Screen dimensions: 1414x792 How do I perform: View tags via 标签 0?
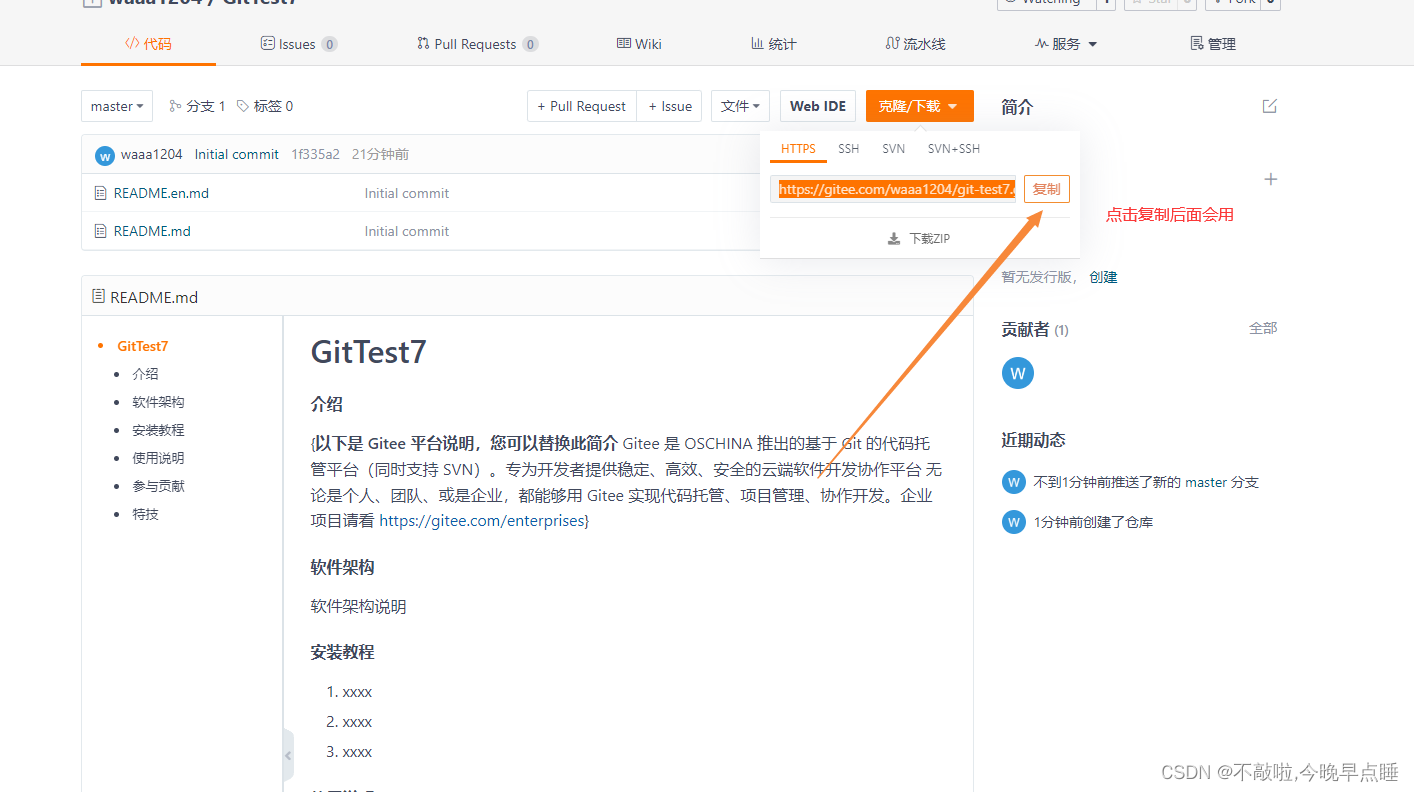(265, 106)
